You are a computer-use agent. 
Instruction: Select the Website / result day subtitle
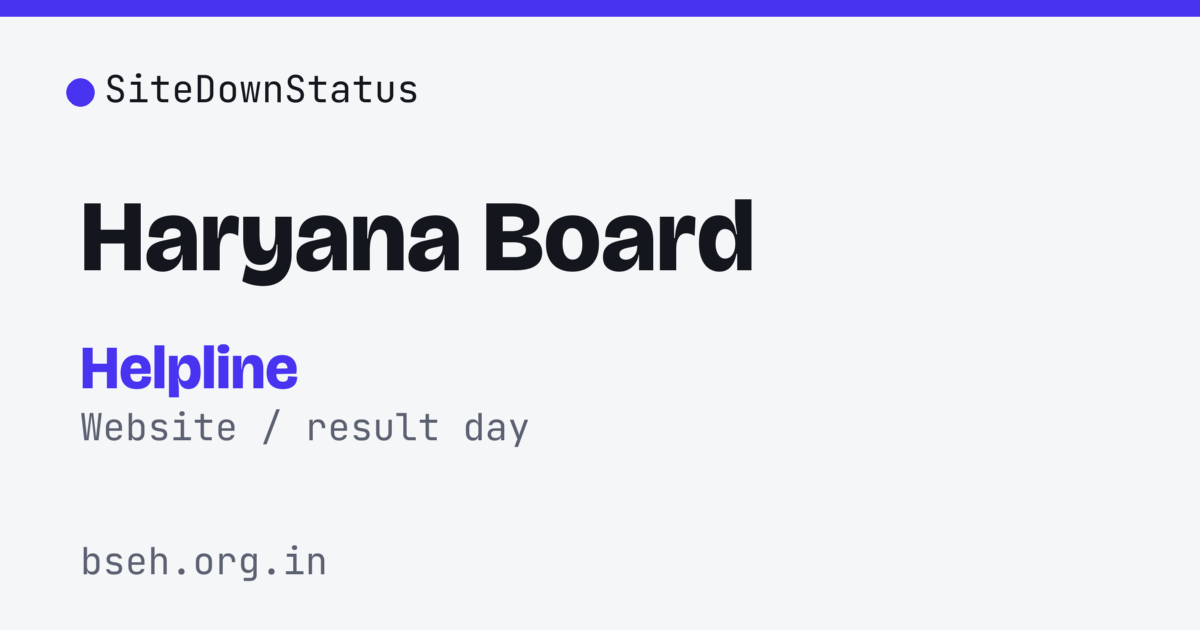pos(305,428)
